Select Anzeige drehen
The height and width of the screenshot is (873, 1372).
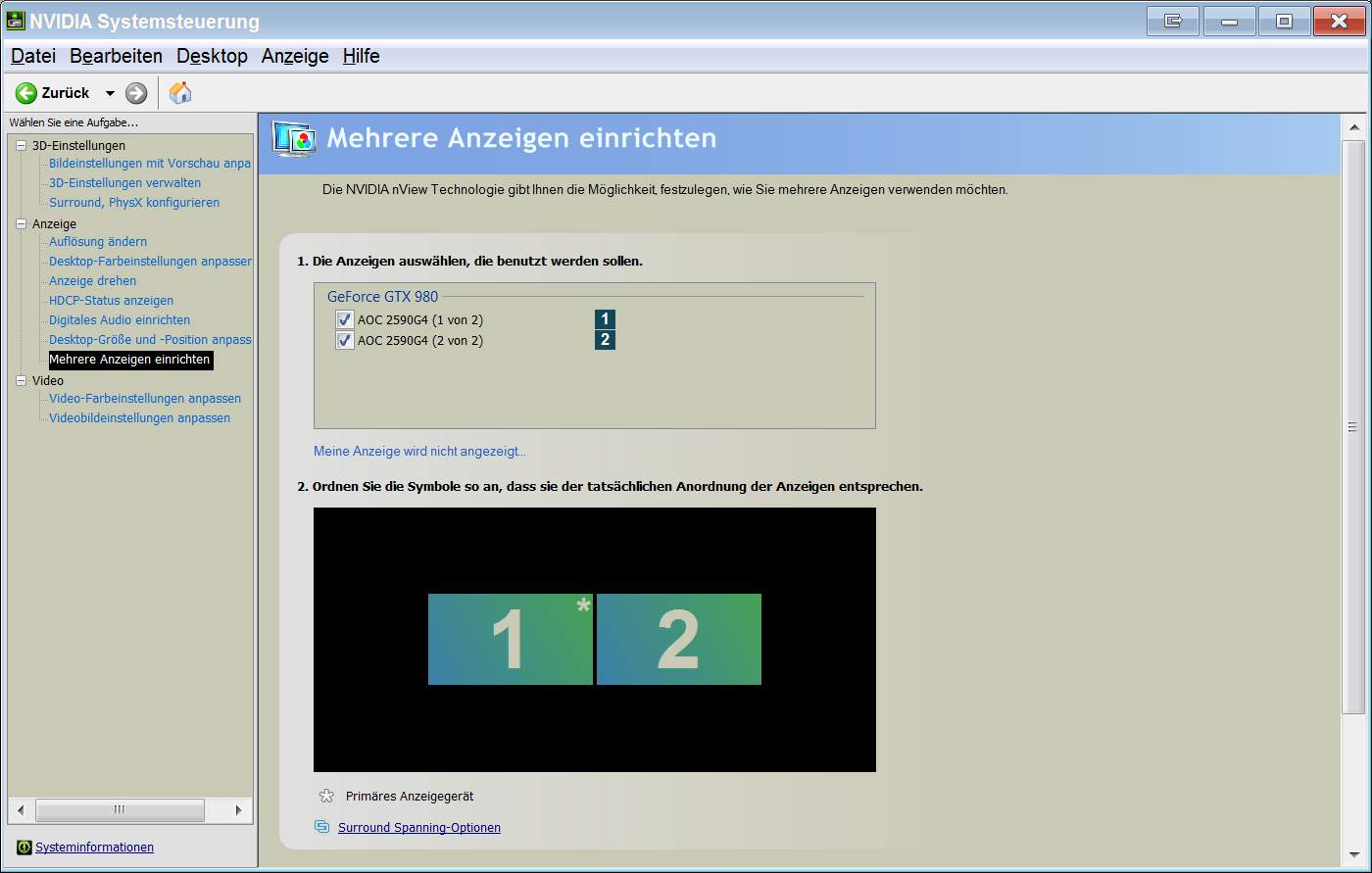[x=93, y=281]
